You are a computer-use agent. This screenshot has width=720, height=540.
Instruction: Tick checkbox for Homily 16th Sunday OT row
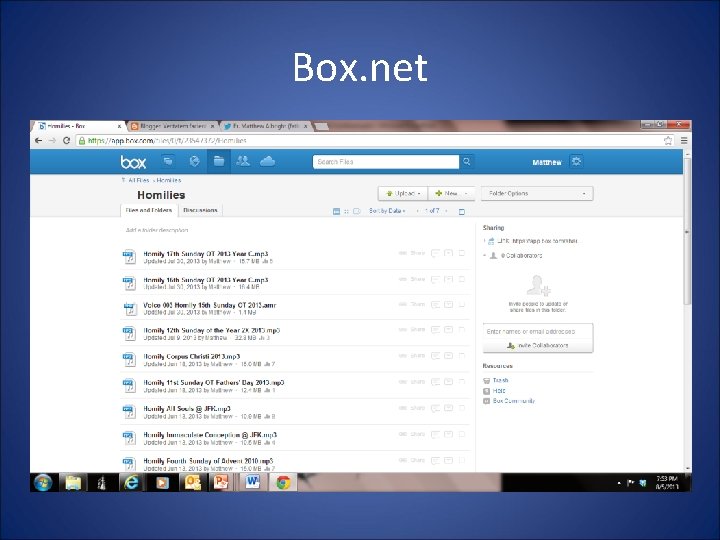tap(462, 279)
